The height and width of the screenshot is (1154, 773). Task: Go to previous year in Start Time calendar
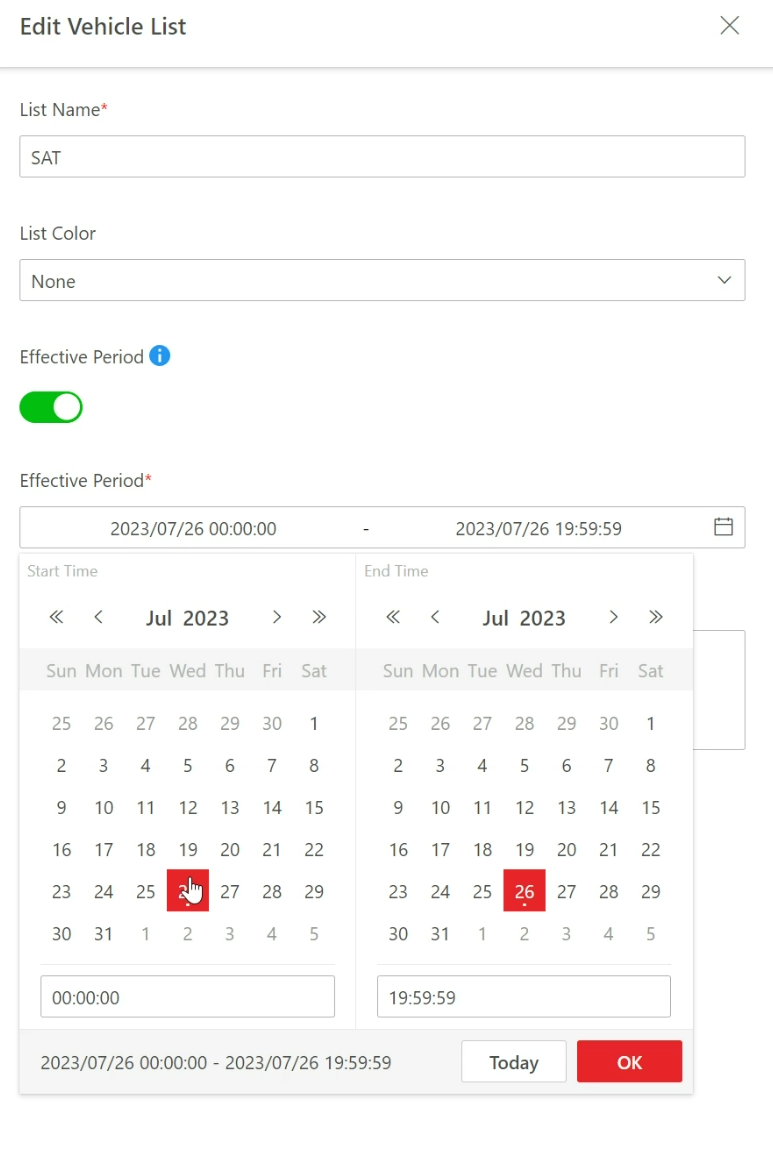click(x=56, y=617)
